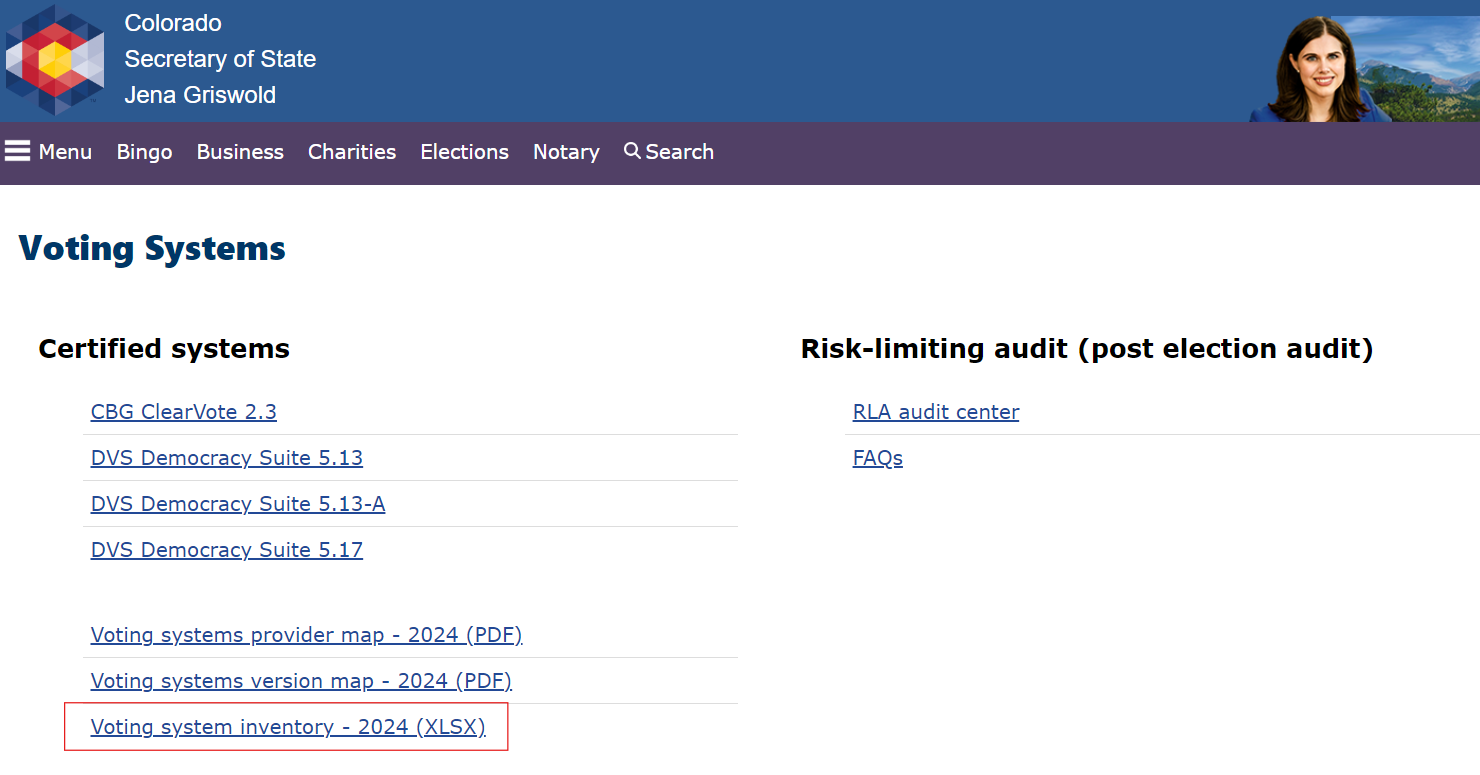The width and height of the screenshot is (1480, 775).
Task: Open the hamburger Menu icon
Action: [x=18, y=151]
